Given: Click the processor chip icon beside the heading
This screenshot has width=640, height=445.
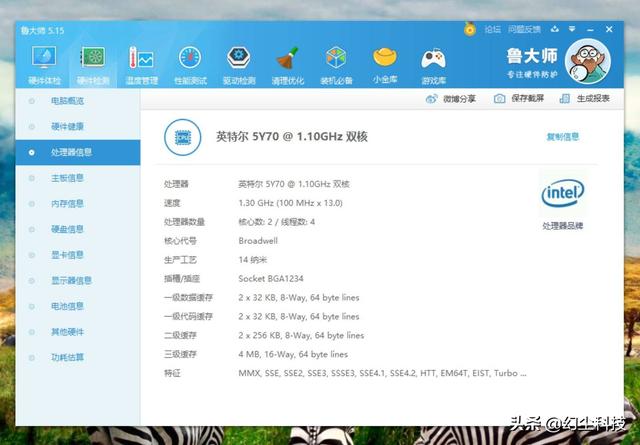Looking at the screenshot, I should pos(182,137).
